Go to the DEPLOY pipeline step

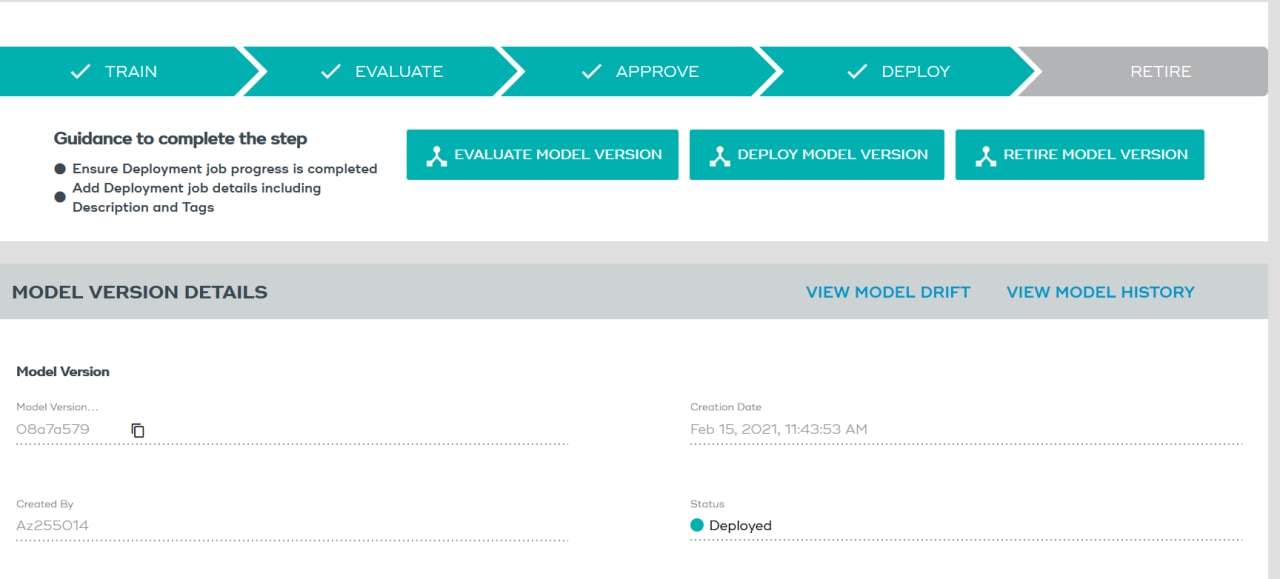(900, 71)
